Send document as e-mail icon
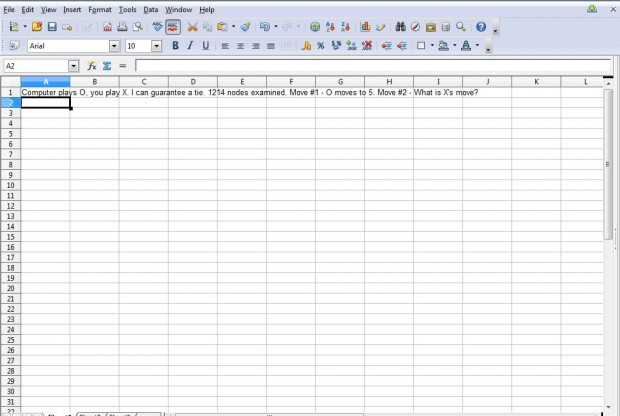Viewport: 620px width, 416px height. 67,27
